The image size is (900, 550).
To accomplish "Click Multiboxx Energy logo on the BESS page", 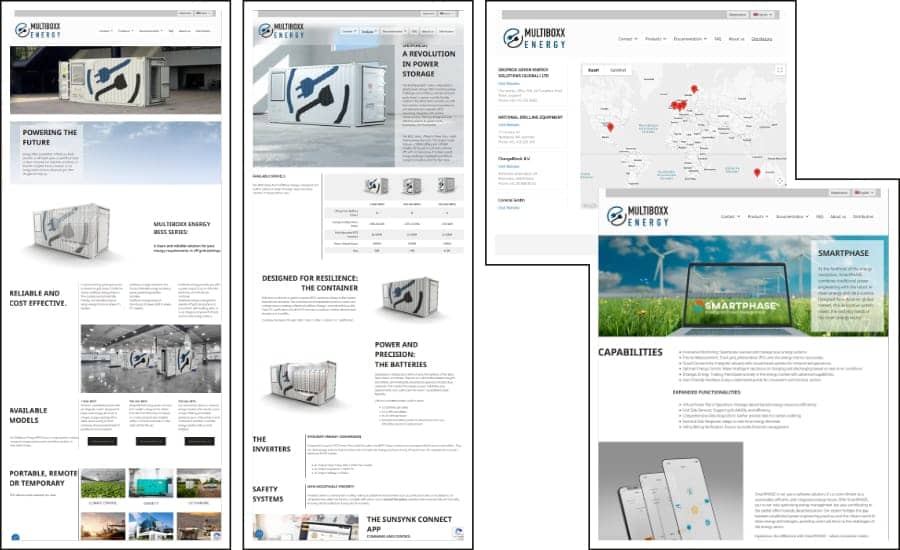I will click(281, 30).
